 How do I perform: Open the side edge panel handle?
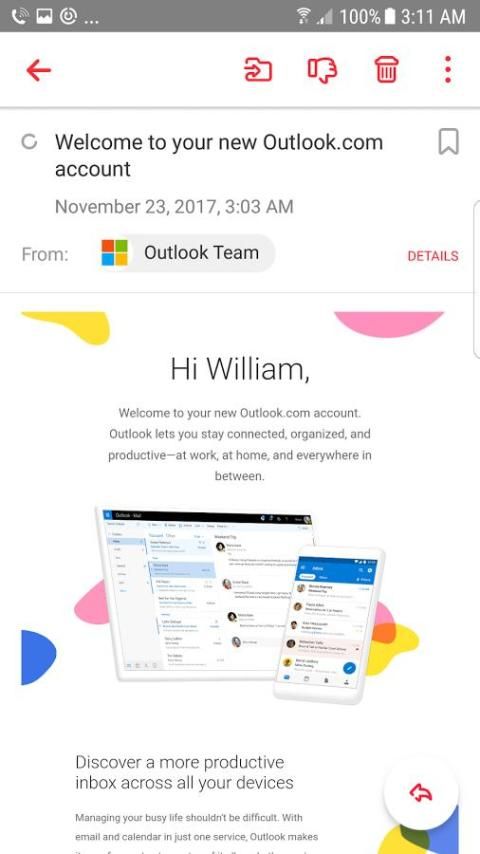coord(477,279)
